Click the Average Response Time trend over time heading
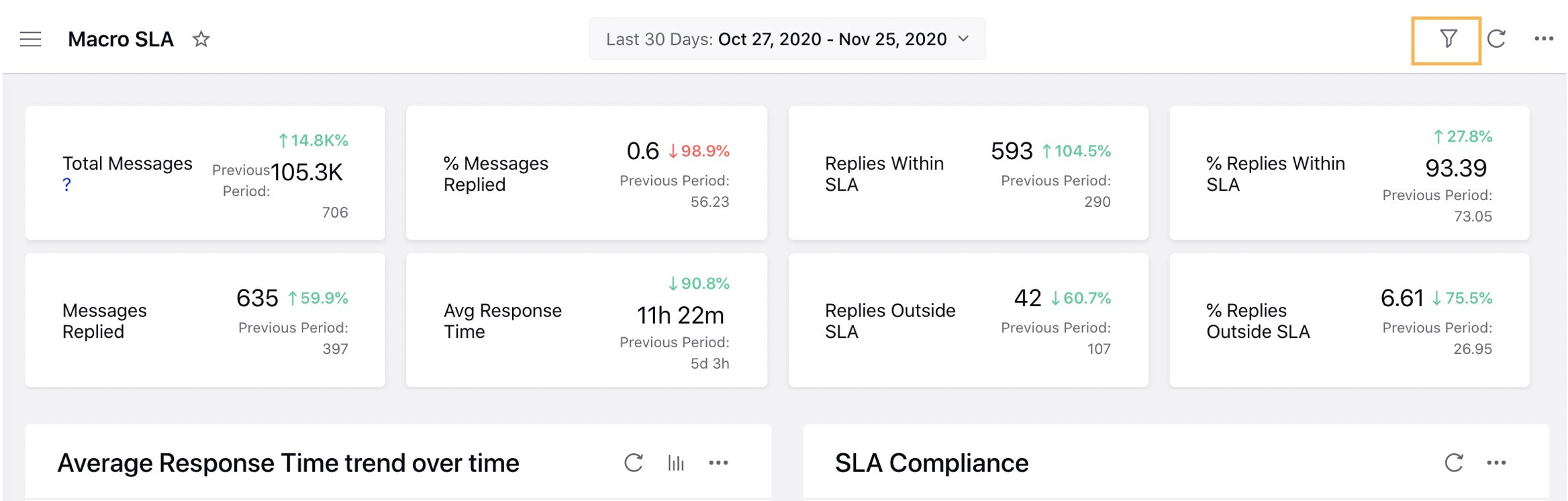Viewport: 1568px width, 501px height. point(288,463)
